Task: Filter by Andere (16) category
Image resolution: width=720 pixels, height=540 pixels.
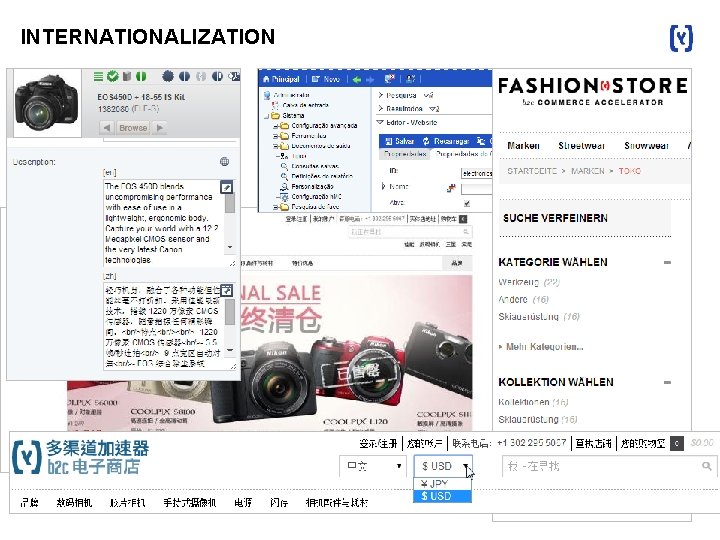Action: tap(523, 299)
